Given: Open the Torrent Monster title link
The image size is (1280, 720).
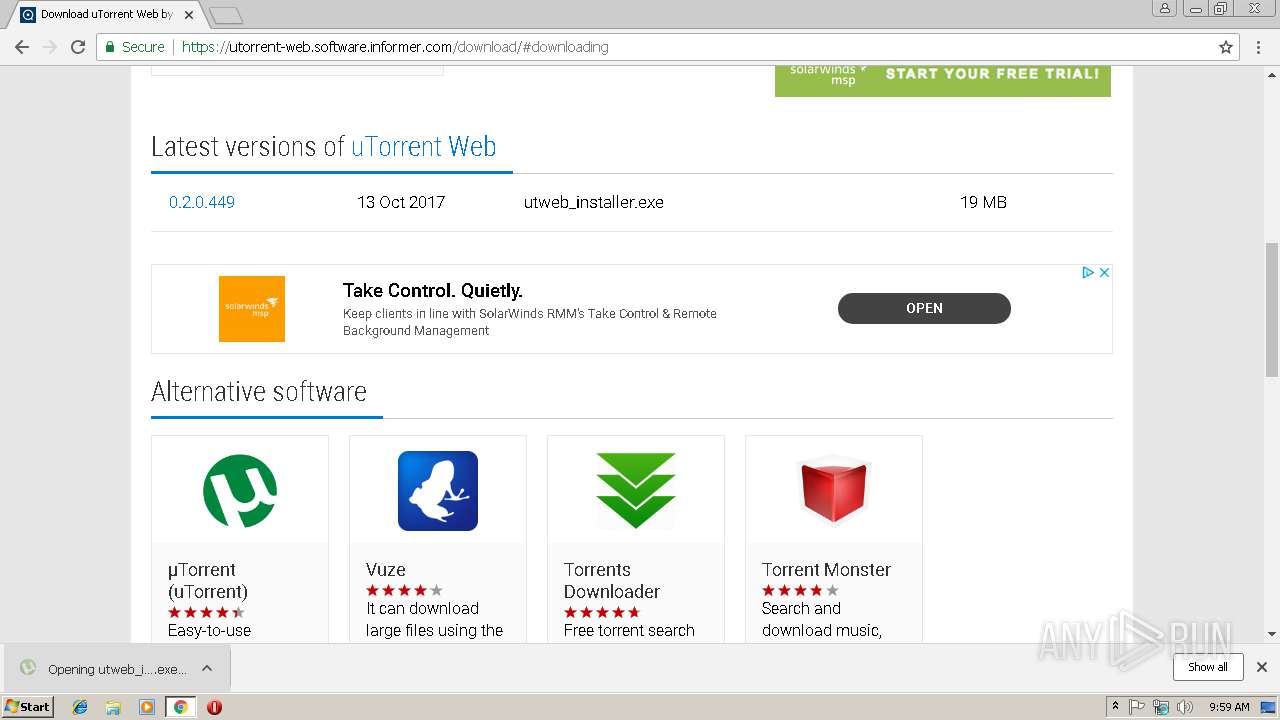Looking at the screenshot, I should click(x=826, y=570).
